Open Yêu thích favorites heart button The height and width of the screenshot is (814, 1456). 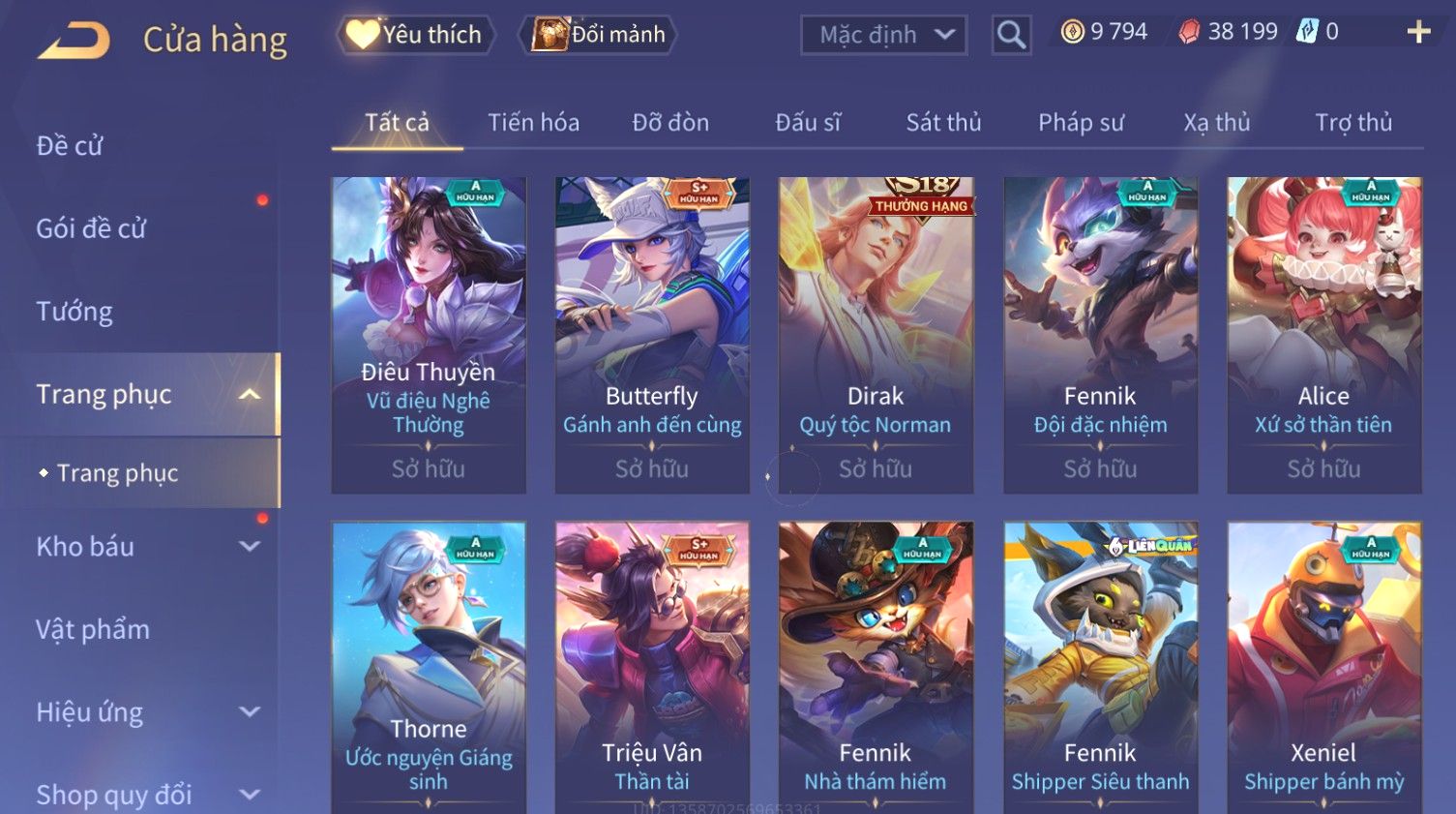click(415, 35)
